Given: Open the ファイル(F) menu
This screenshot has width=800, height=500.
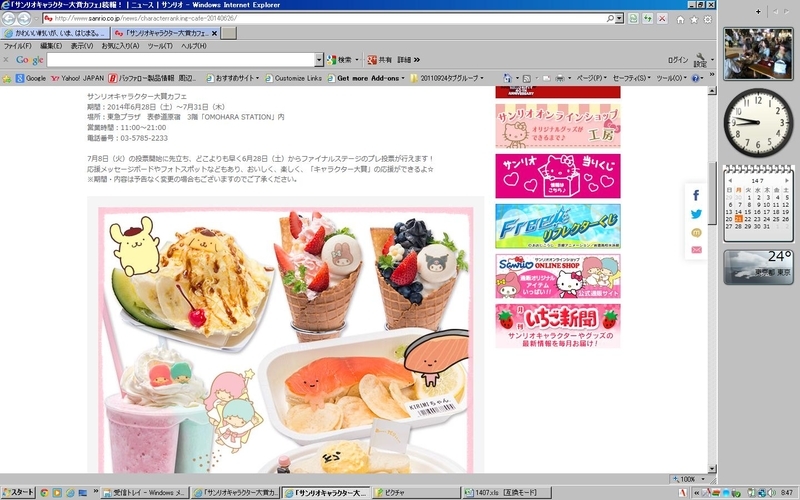Looking at the screenshot, I should [17, 46].
